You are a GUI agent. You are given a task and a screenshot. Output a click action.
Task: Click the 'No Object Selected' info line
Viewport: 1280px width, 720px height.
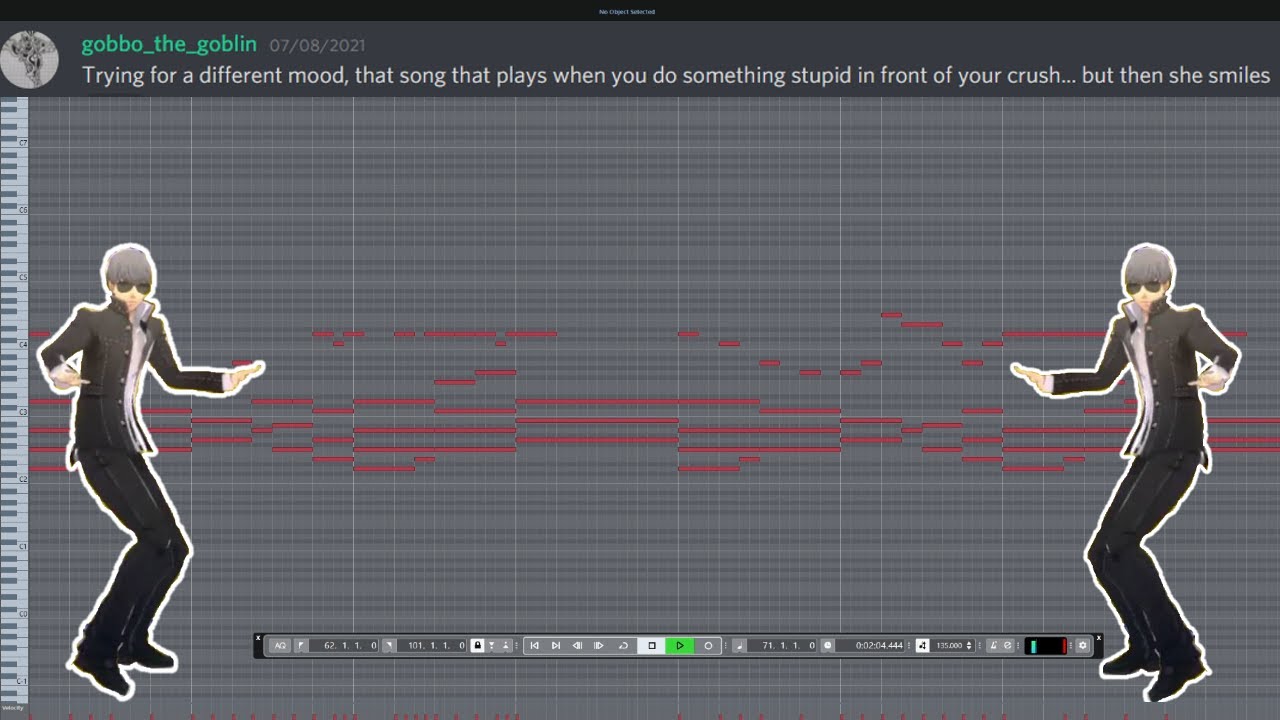[x=627, y=12]
